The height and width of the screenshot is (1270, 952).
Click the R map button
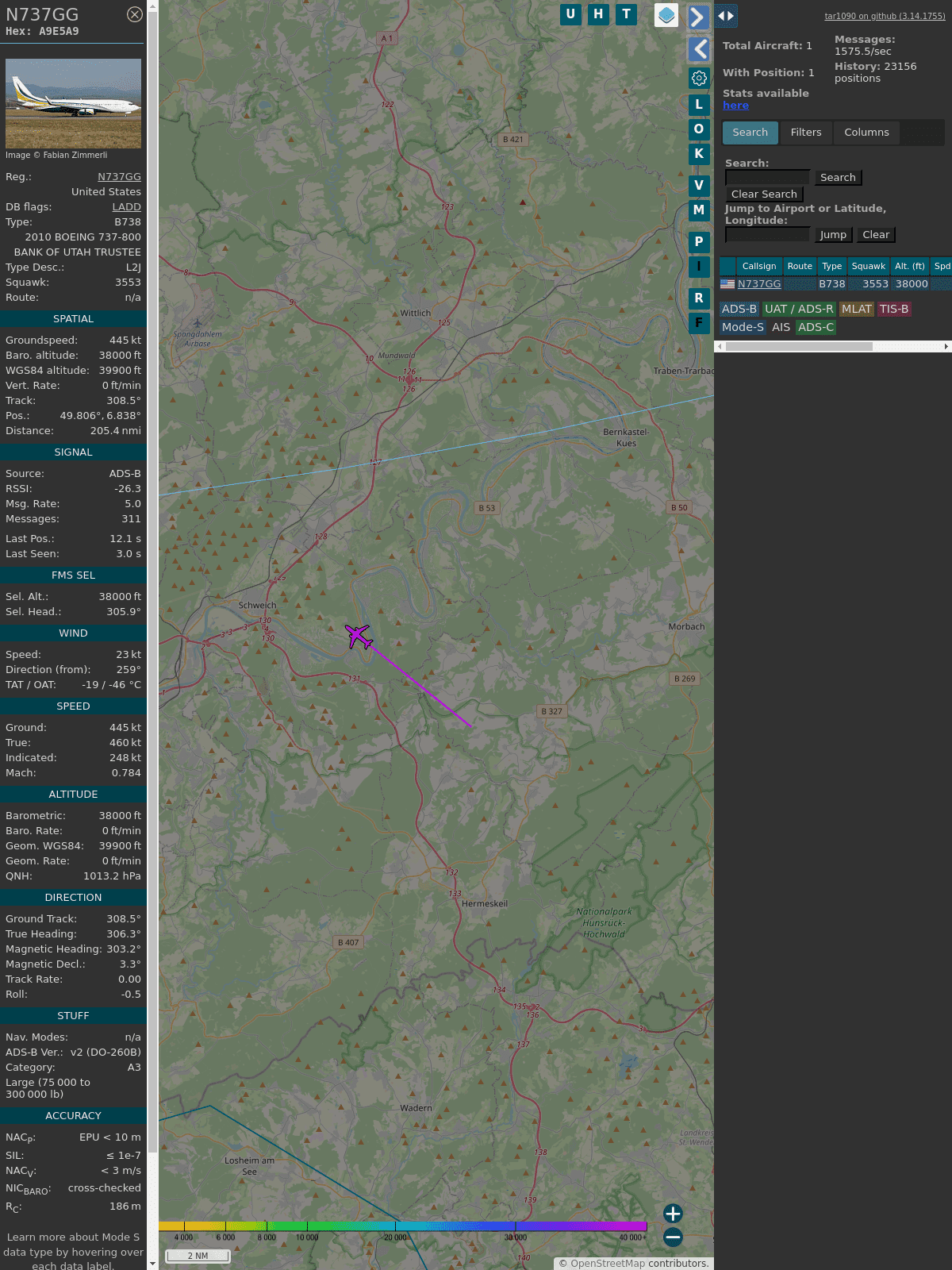699,298
